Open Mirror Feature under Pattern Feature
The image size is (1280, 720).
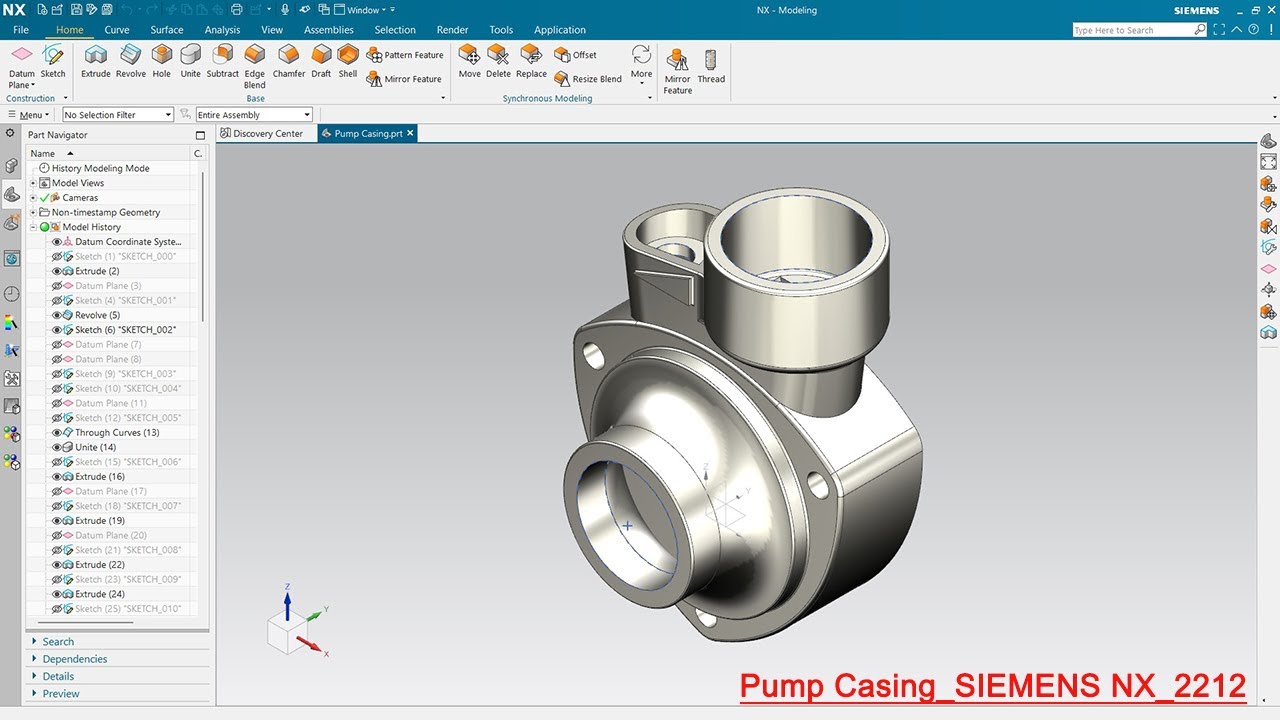pos(405,79)
